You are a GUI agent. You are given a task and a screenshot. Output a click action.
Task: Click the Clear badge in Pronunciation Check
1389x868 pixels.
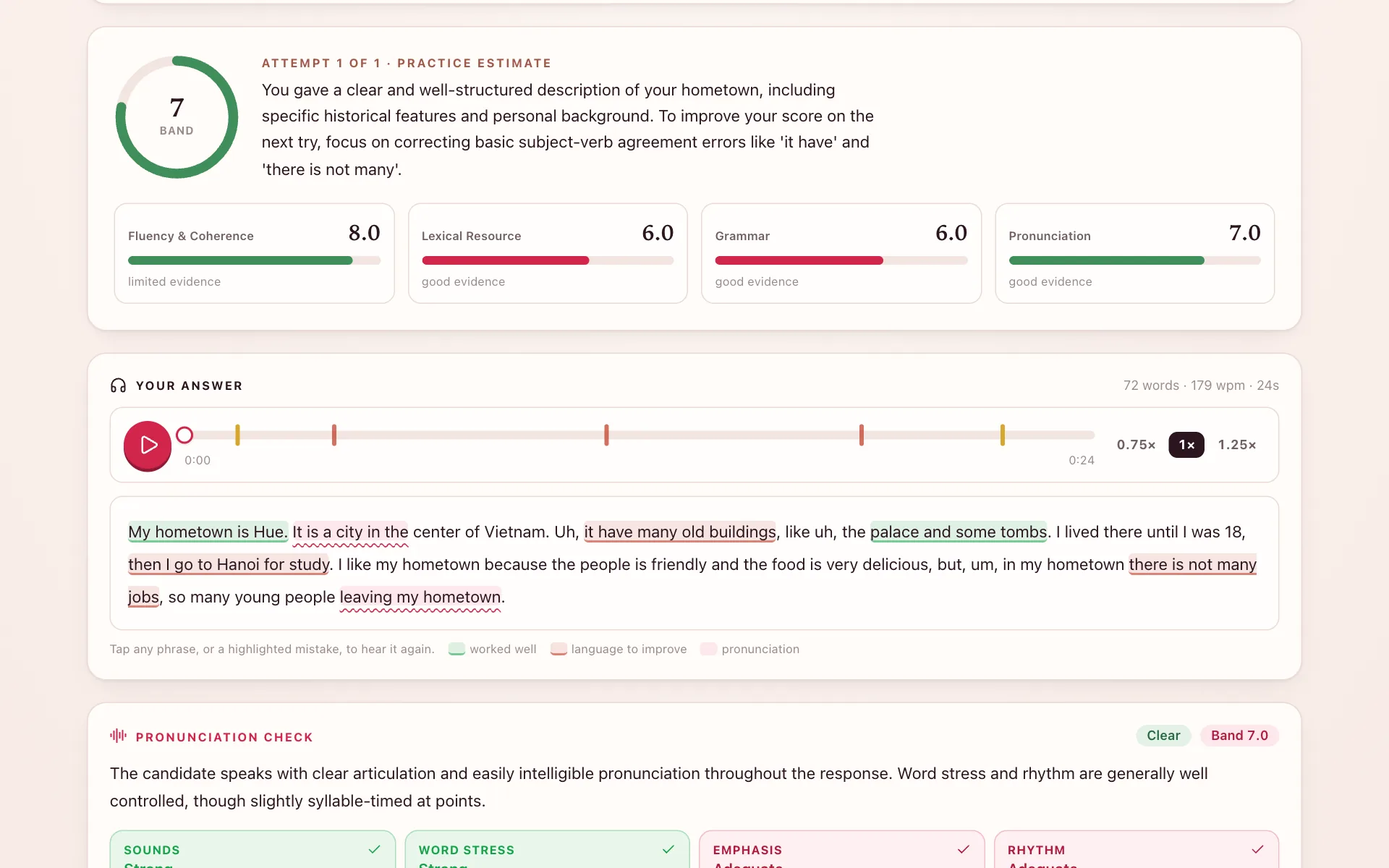(1163, 736)
